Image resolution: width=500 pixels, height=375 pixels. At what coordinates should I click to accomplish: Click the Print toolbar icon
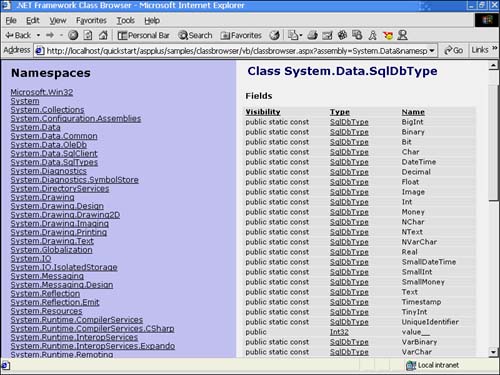pyautogui.click(x=312, y=35)
